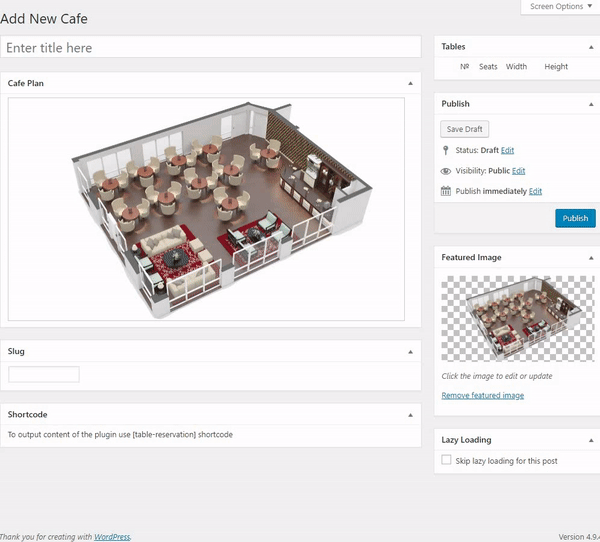Collapse the Cafe Plan panel
The image size is (600, 542).
point(411,83)
